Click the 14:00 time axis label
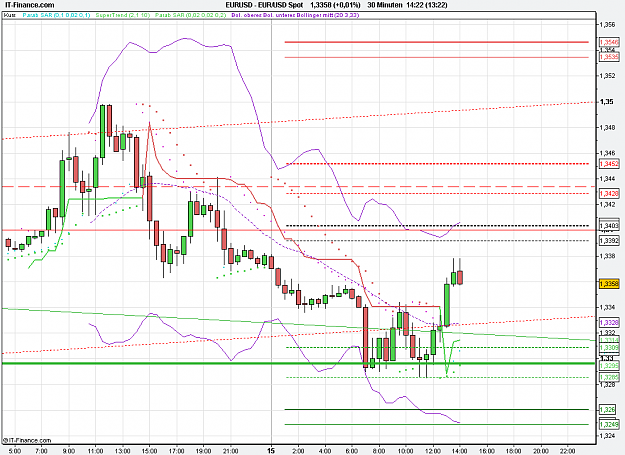 (x=460, y=451)
